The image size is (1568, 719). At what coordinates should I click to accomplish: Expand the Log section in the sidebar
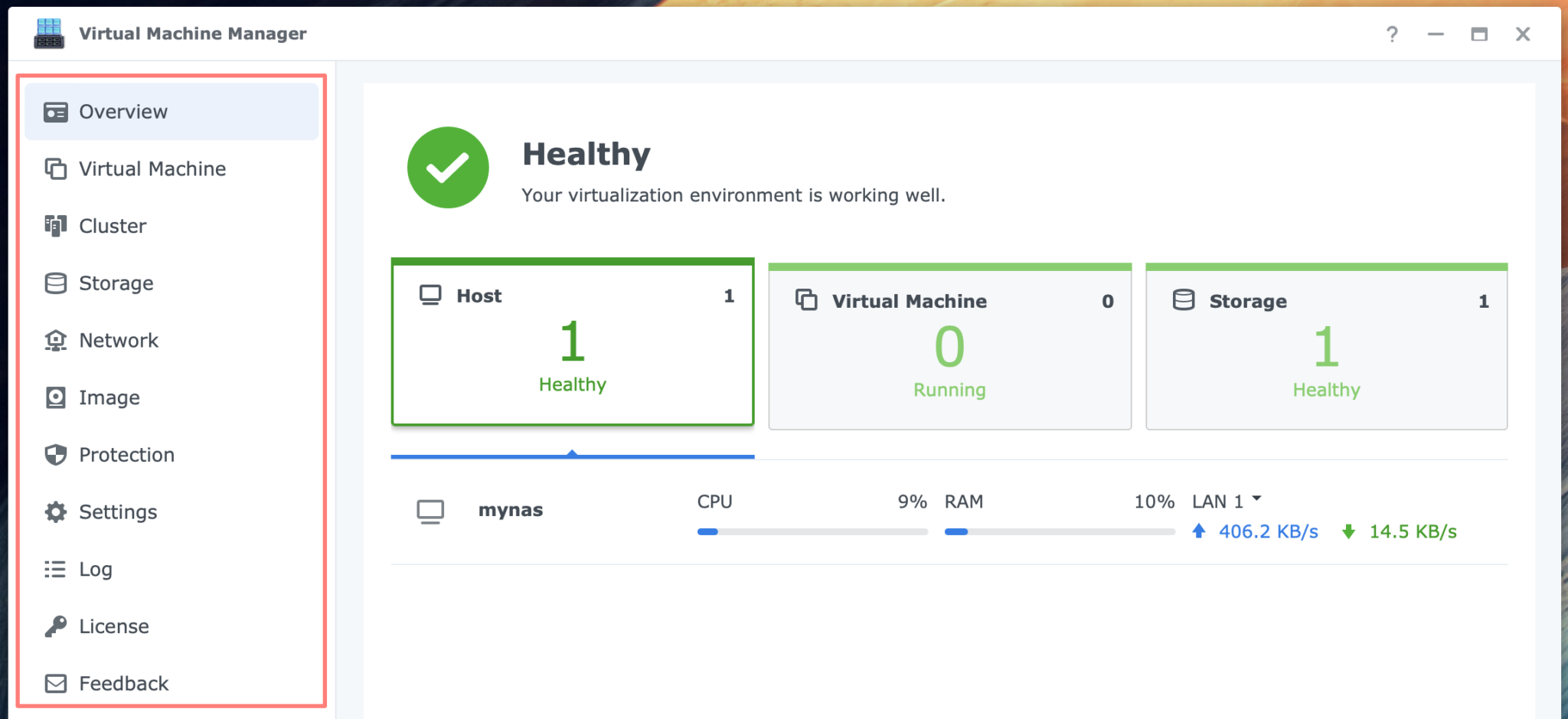click(93, 569)
